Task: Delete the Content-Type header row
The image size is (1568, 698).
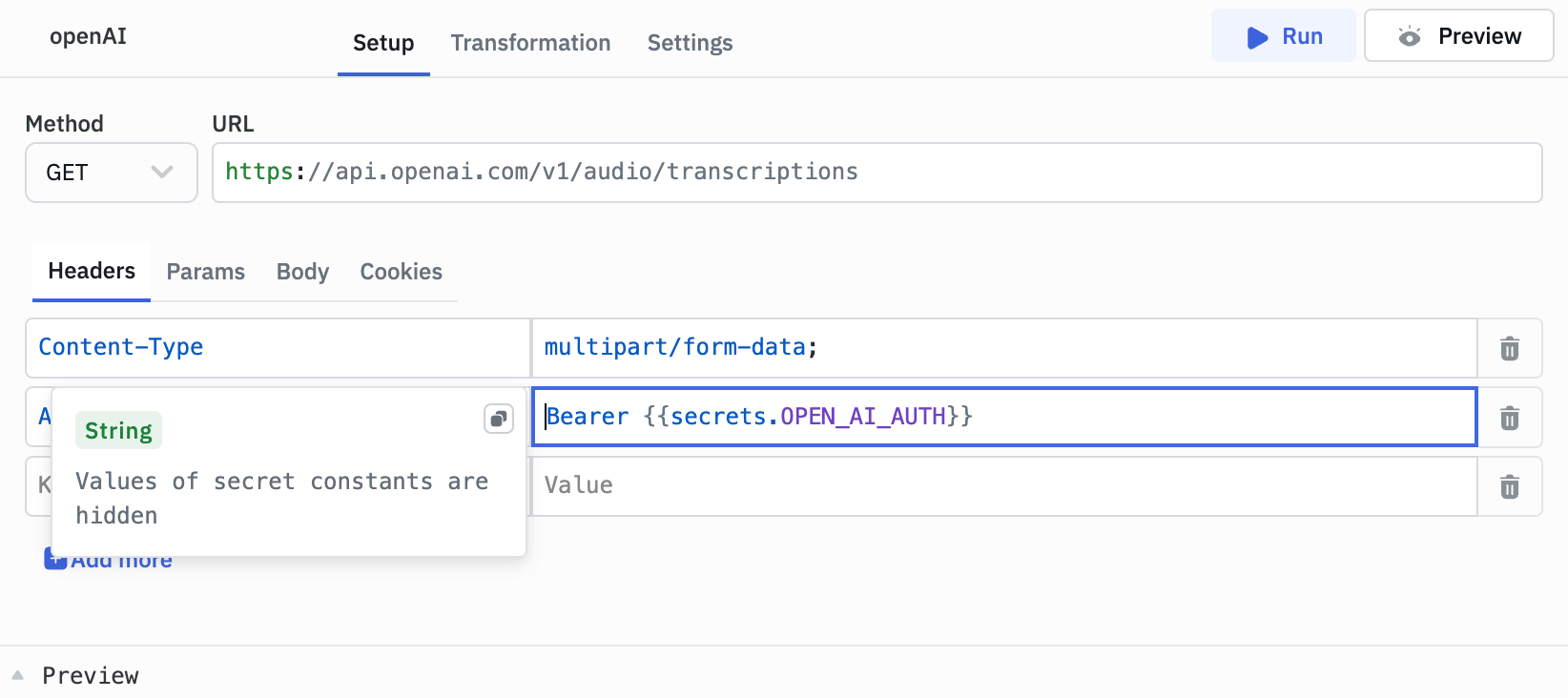Action: coord(1509,348)
